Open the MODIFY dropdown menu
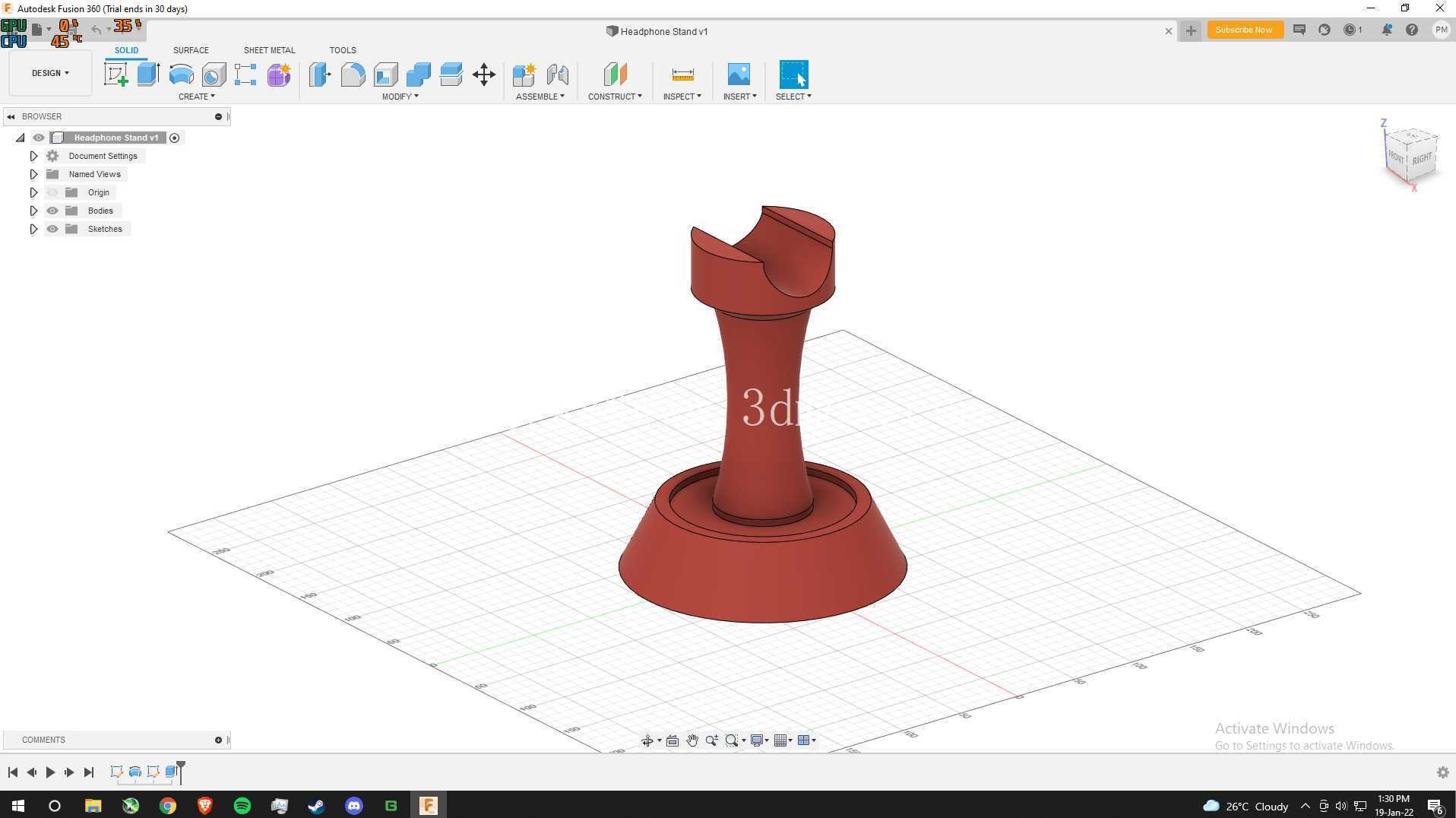1456x818 pixels. pyautogui.click(x=400, y=97)
